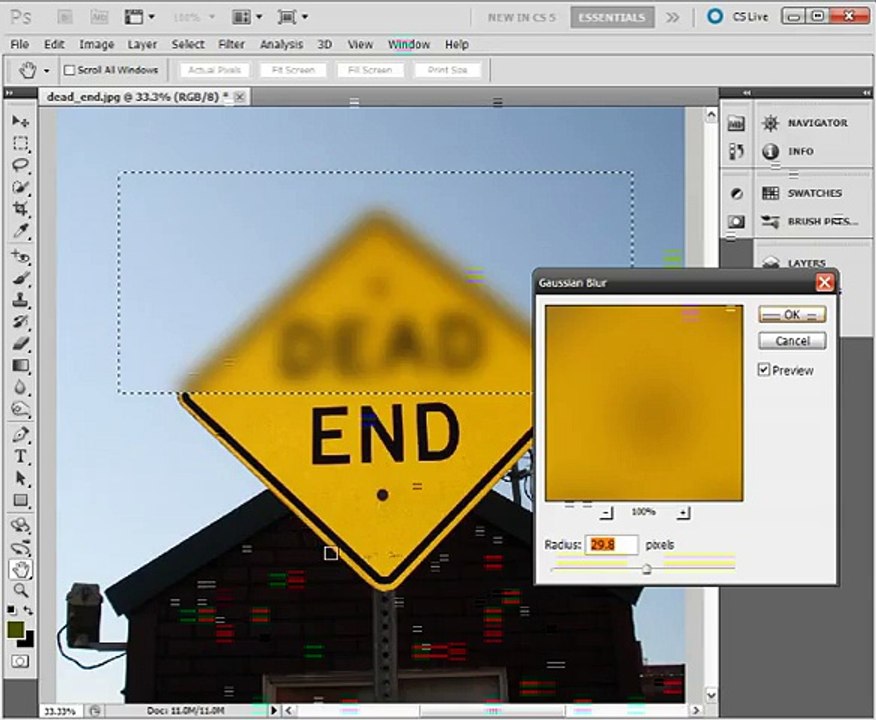Click the canvas zoom percentage field
The width and height of the screenshot is (876, 720).
pos(60,711)
